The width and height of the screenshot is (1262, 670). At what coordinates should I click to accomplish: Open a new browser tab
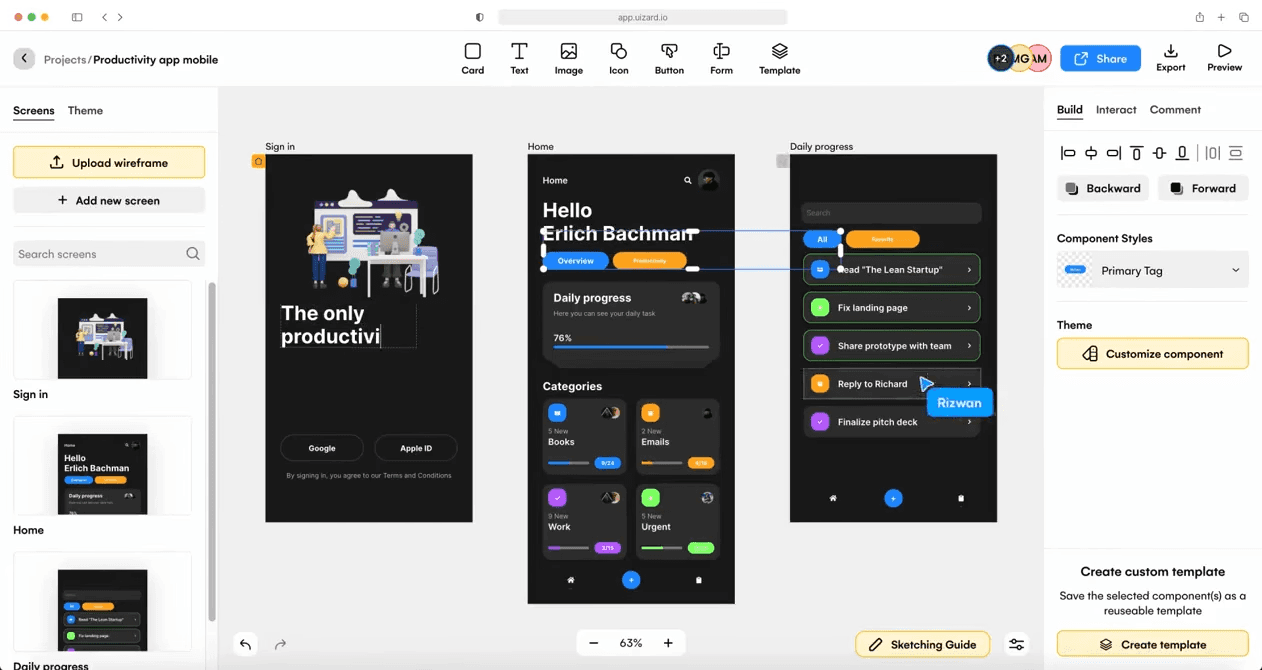pyautogui.click(x=1221, y=17)
